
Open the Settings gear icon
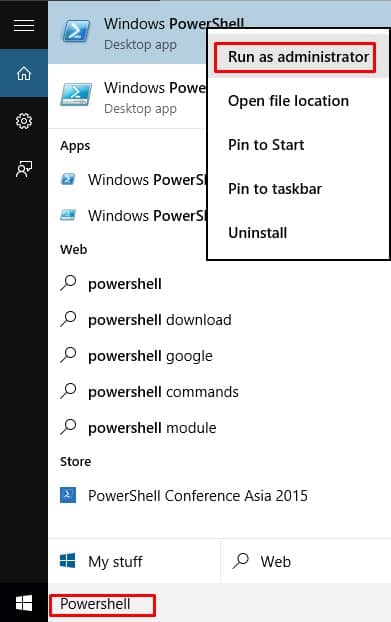pyautogui.click(x=24, y=121)
